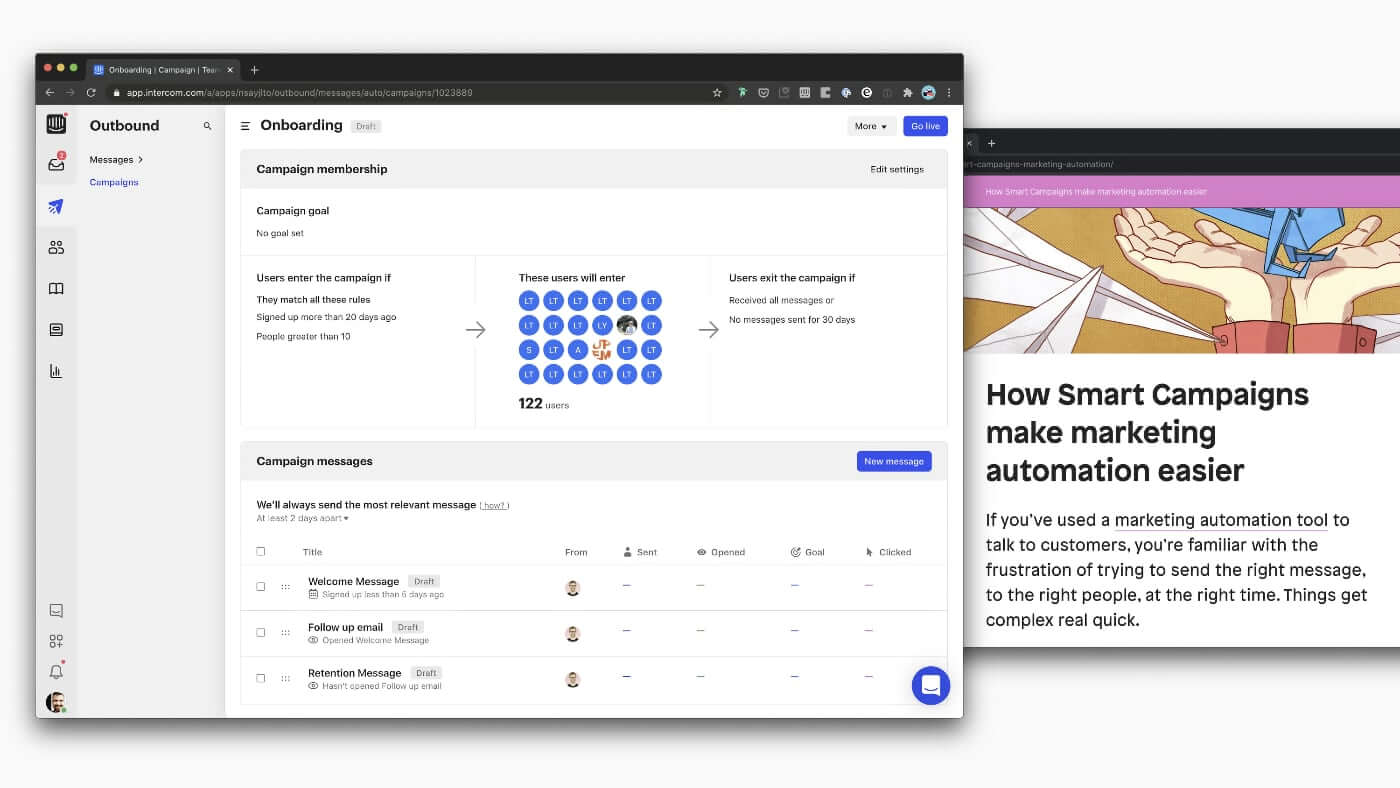1400x788 pixels.
Task: Open the Inbox icon in sidebar
Action: tap(56, 165)
